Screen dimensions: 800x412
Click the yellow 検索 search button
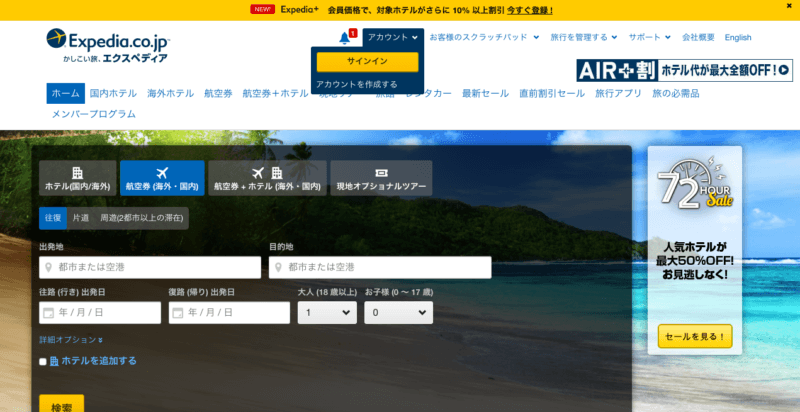(x=62, y=404)
